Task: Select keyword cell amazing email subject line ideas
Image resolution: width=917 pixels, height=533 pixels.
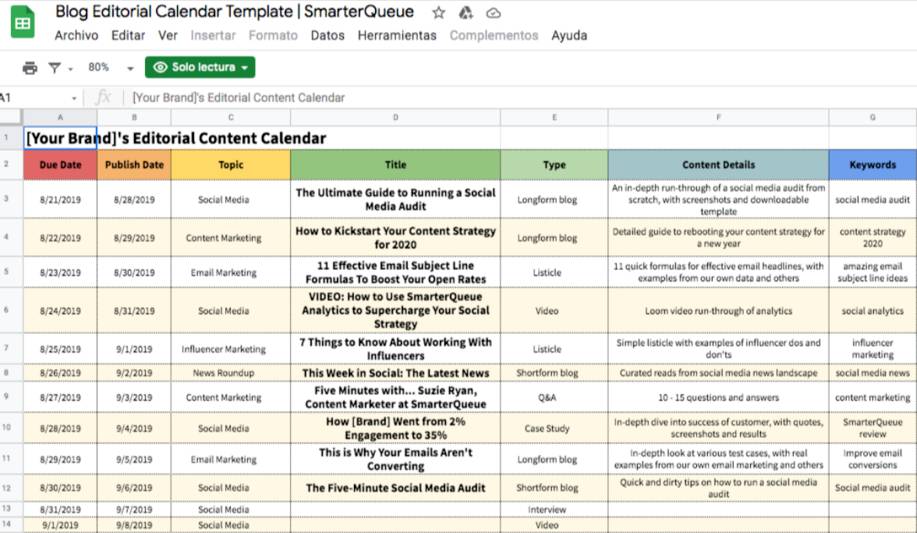Action: (873, 272)
